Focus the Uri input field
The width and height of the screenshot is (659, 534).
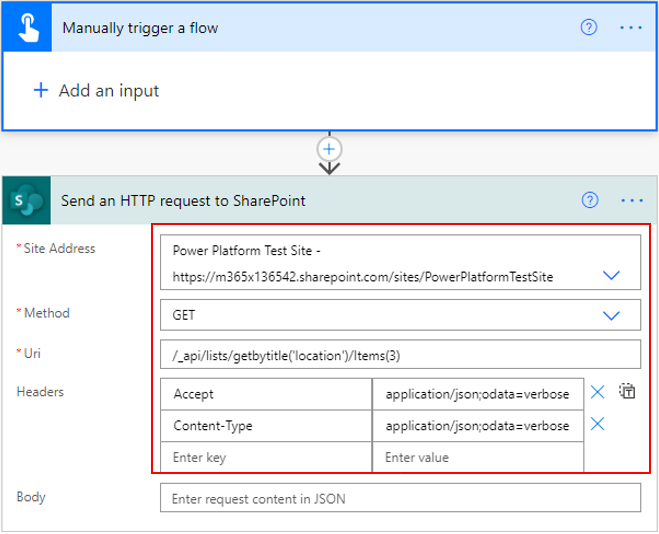click(x=400, y=355)
